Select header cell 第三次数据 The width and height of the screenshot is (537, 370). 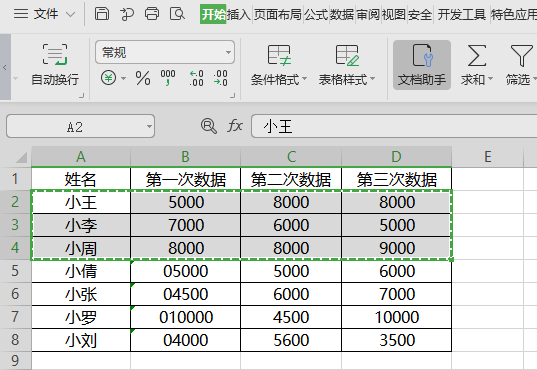pos(396,179)
